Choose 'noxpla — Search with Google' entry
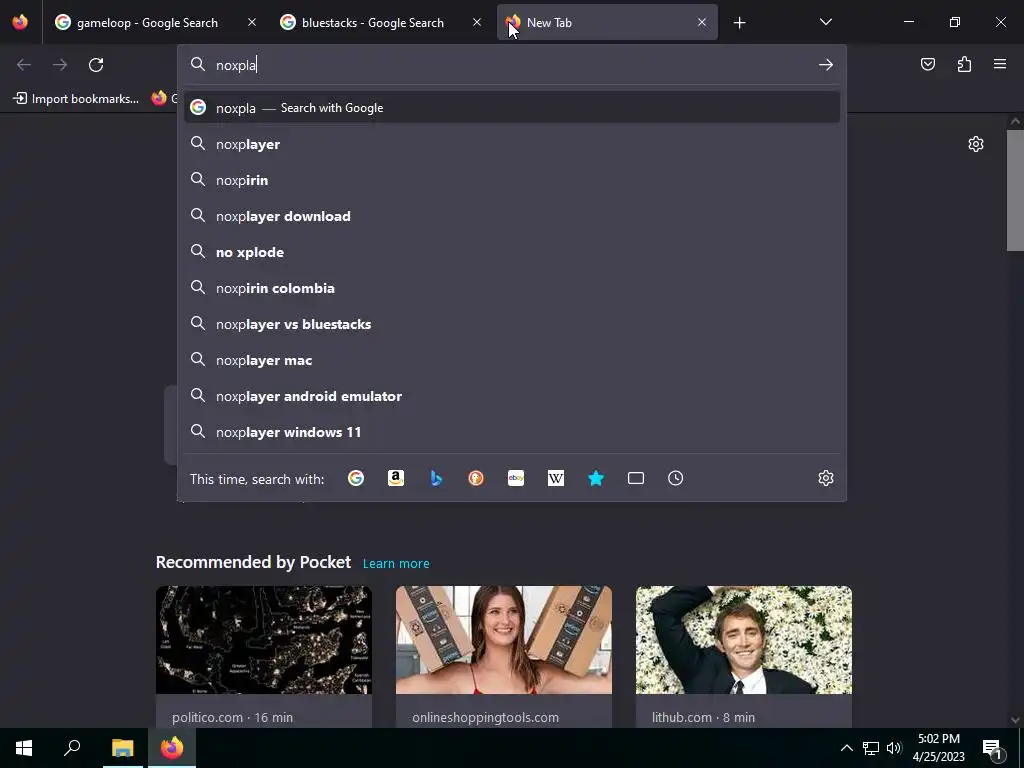 click(x=512, y=108)
